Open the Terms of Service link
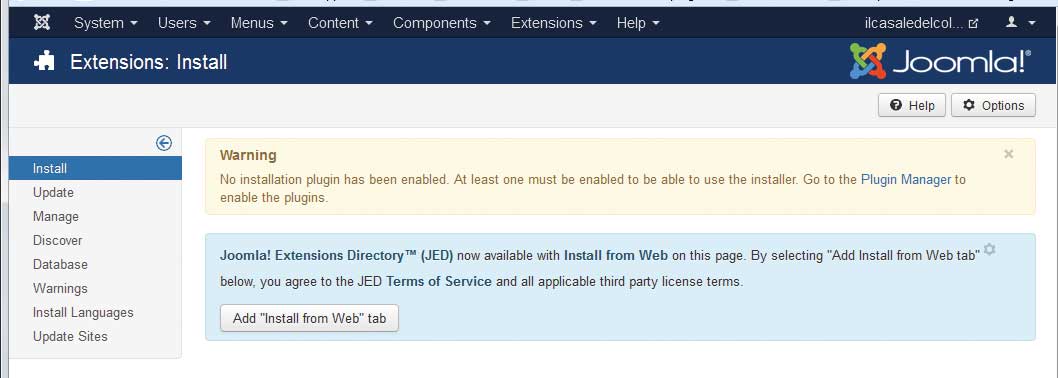The width and height of the screenshot is (1058, 378). 439,282
